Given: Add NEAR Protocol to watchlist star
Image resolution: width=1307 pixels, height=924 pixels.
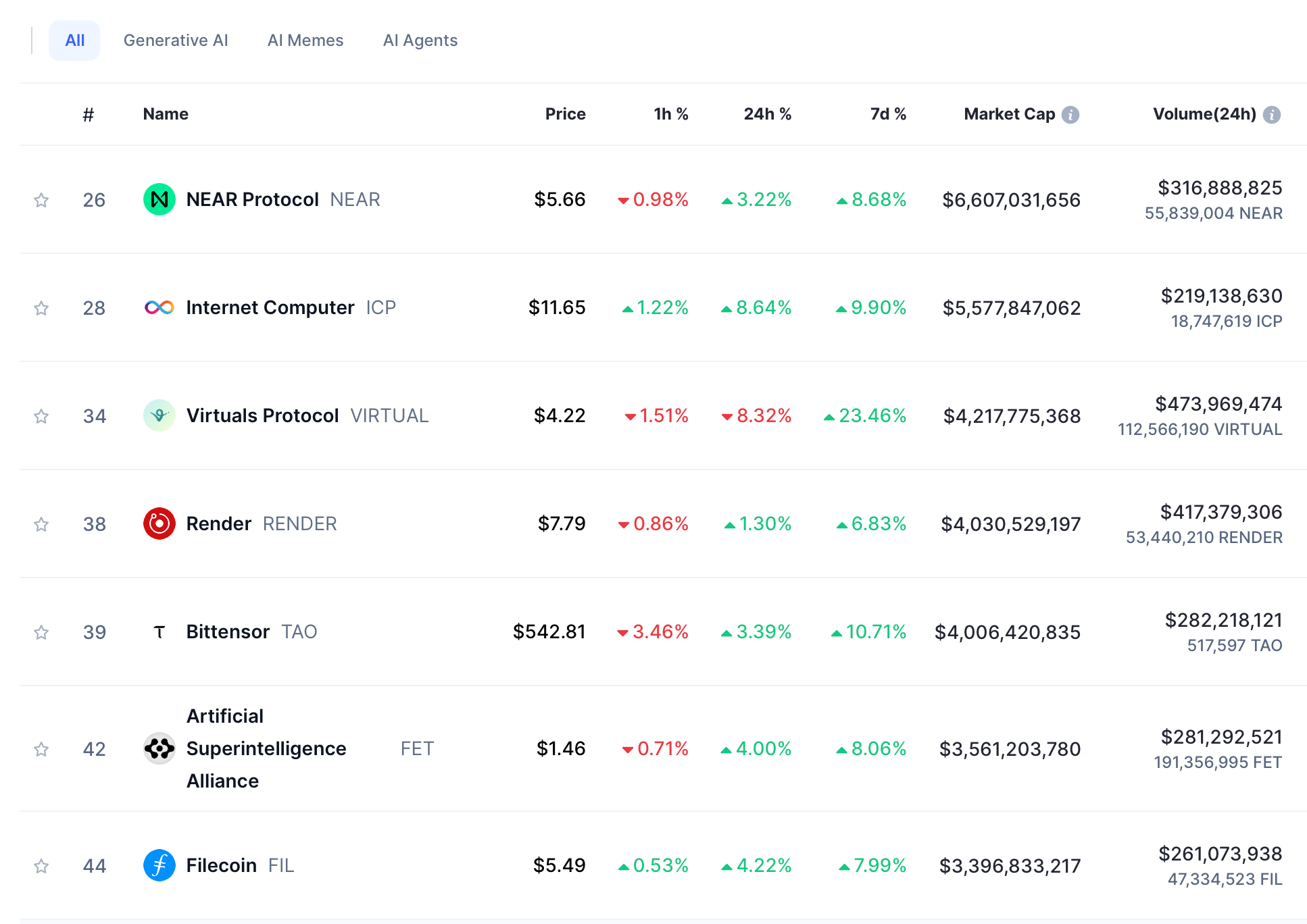Looking at the screenshot, I should pyautogui.click(x=41, y=199).
